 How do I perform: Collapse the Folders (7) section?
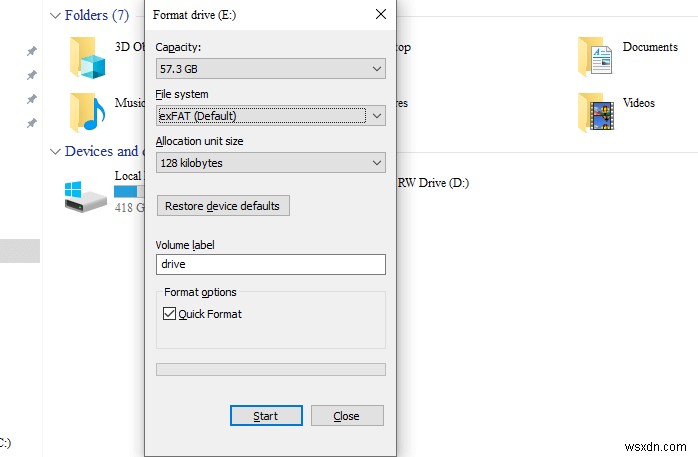click(54, 15)
